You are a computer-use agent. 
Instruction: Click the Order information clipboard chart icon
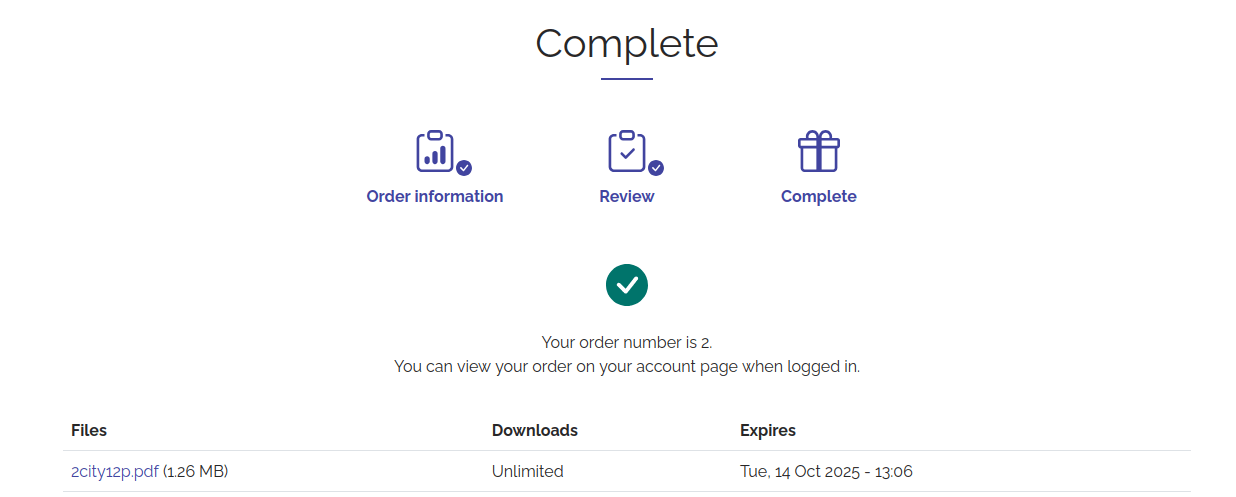(435, 151)
